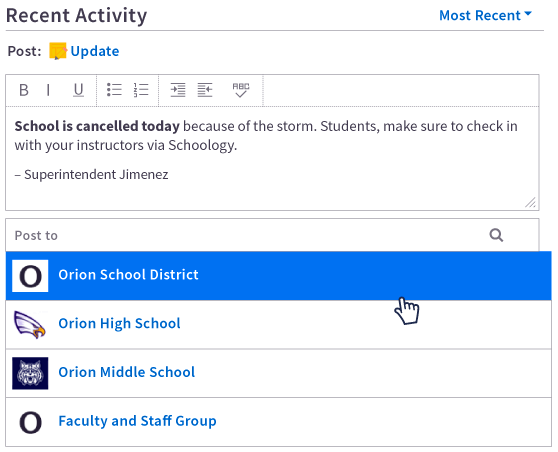
Task: Insert a numbered list
Action: pos(141,90)
